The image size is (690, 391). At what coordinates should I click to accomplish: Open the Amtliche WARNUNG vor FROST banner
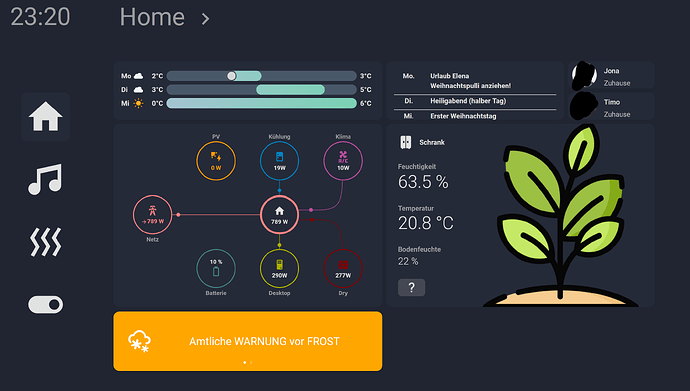(248, 341)
